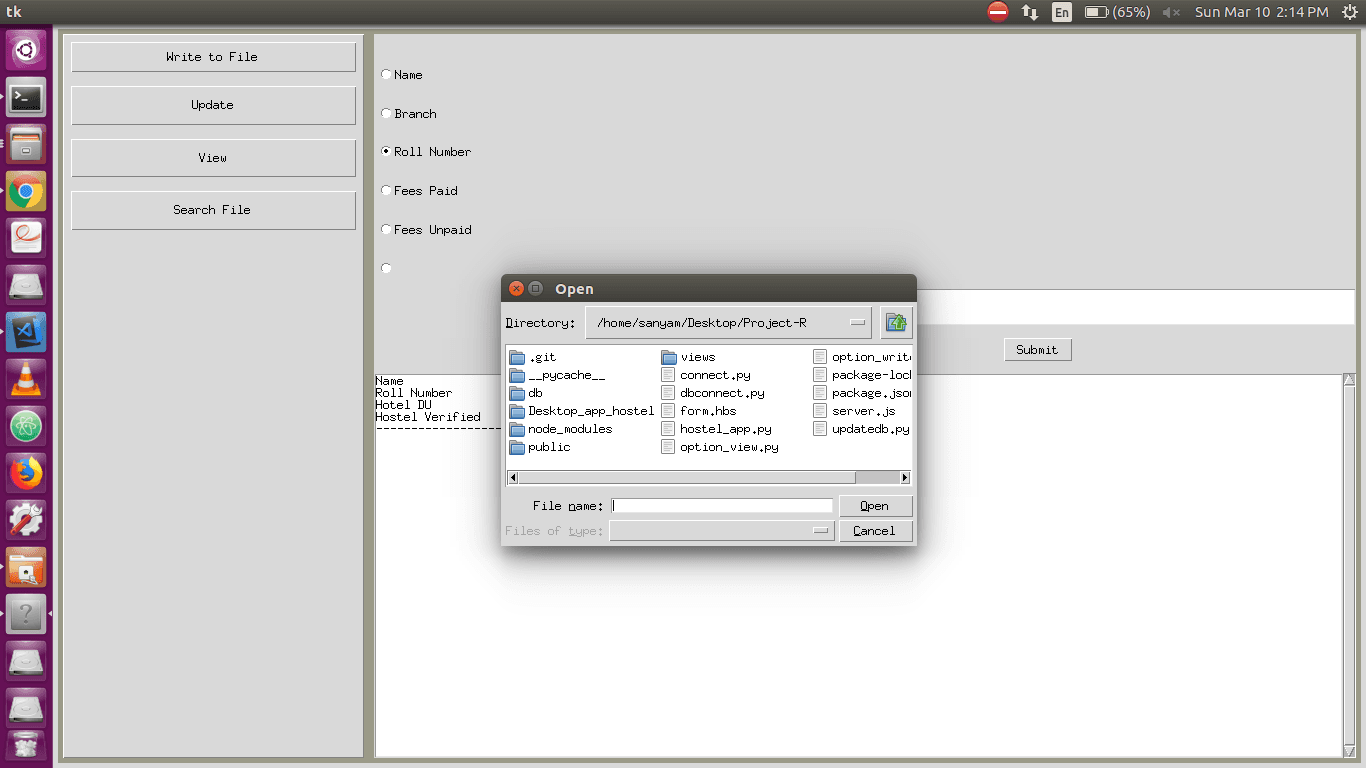This screenshot has height=768, width=1366.
Task: Select the server.js file
Action: [x=854, y=411]
